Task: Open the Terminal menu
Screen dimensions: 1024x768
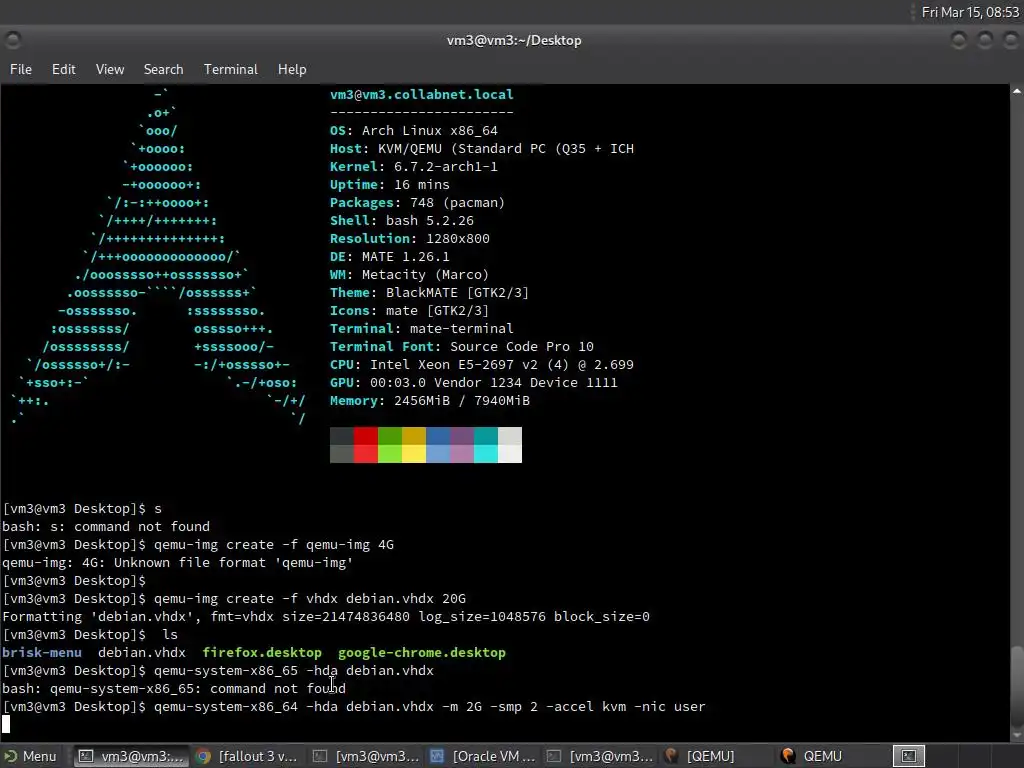Action: pyautogui.click(x=231, y=69)
